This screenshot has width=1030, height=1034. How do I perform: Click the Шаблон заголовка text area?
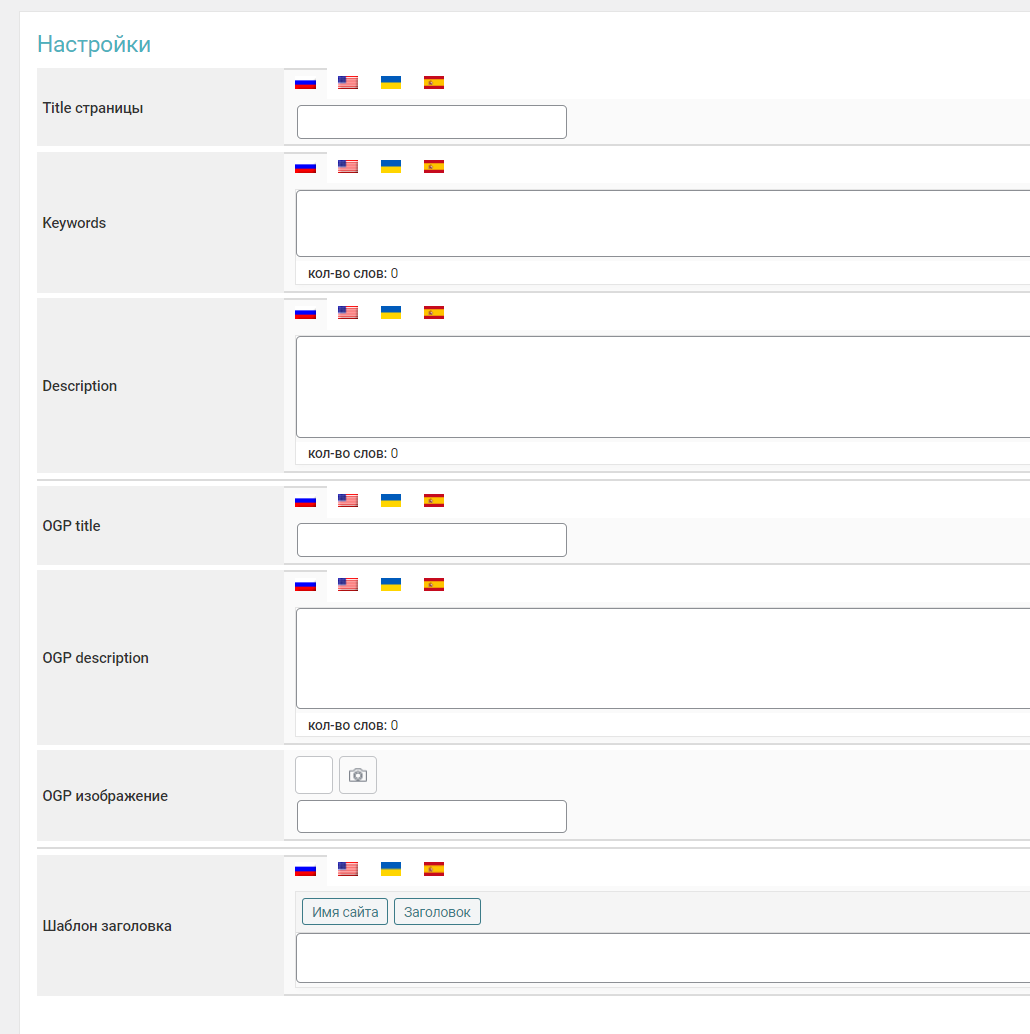[662, 958]
